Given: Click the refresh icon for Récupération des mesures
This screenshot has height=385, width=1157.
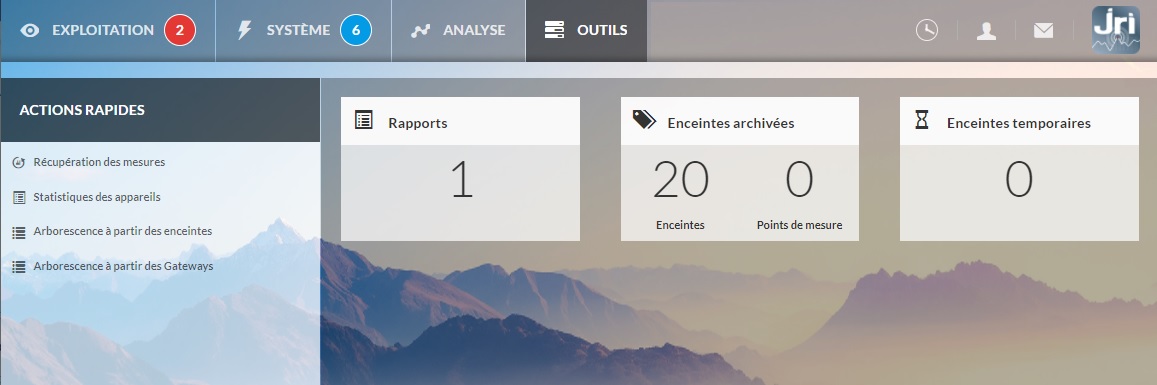Looking at the screenshot, I should 19,162.
